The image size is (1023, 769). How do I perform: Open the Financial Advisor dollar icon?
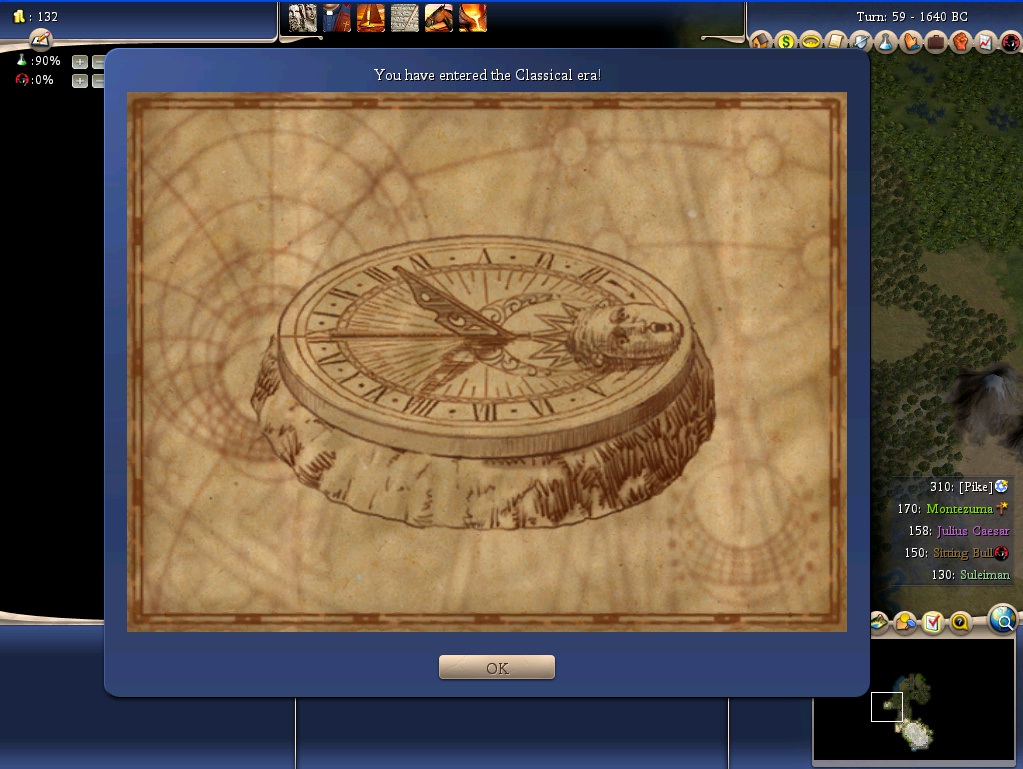(786, 42)
